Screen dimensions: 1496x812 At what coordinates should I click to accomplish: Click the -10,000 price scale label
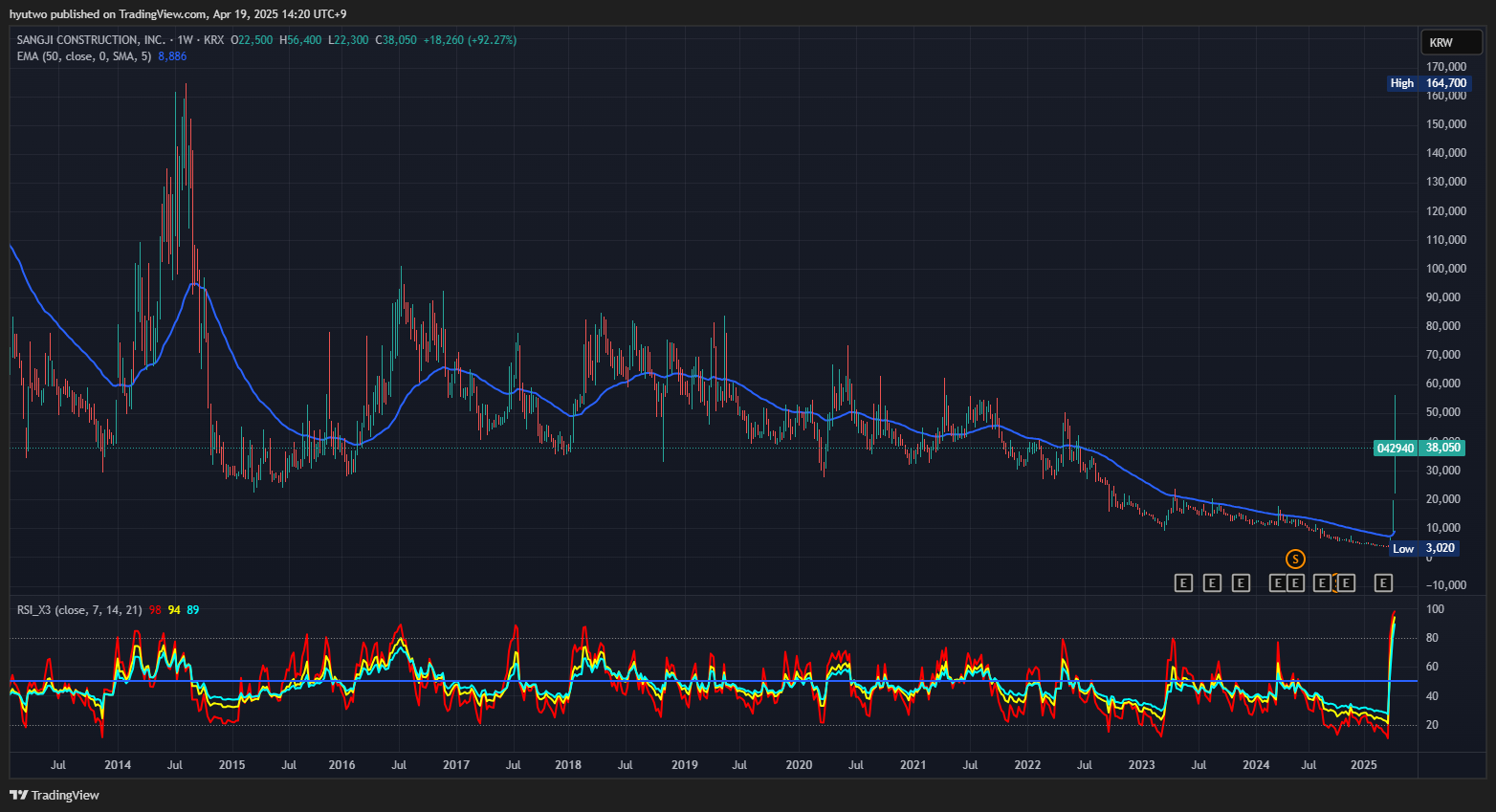pyautogui.click(x=1445, y=585)
